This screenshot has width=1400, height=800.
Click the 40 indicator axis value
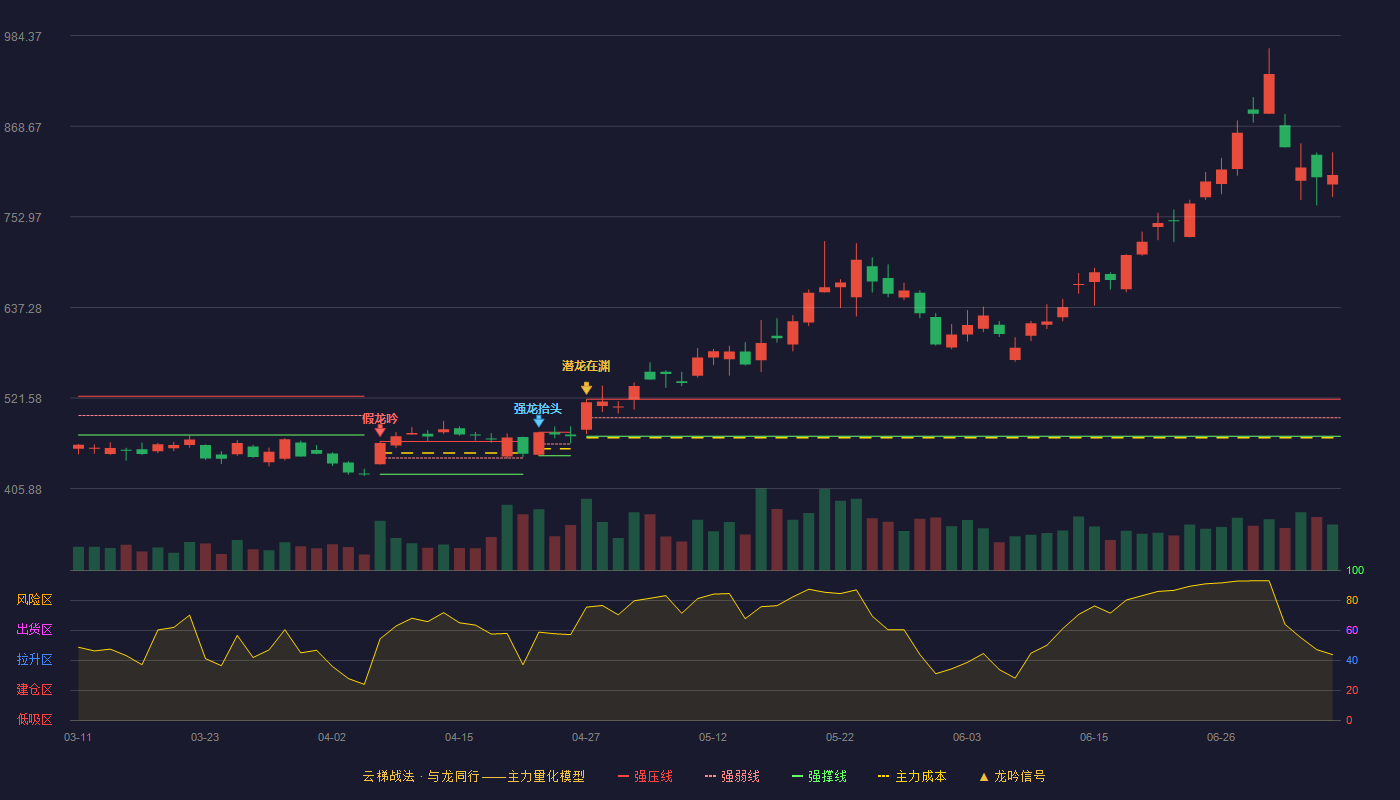tap(1352, 660)
